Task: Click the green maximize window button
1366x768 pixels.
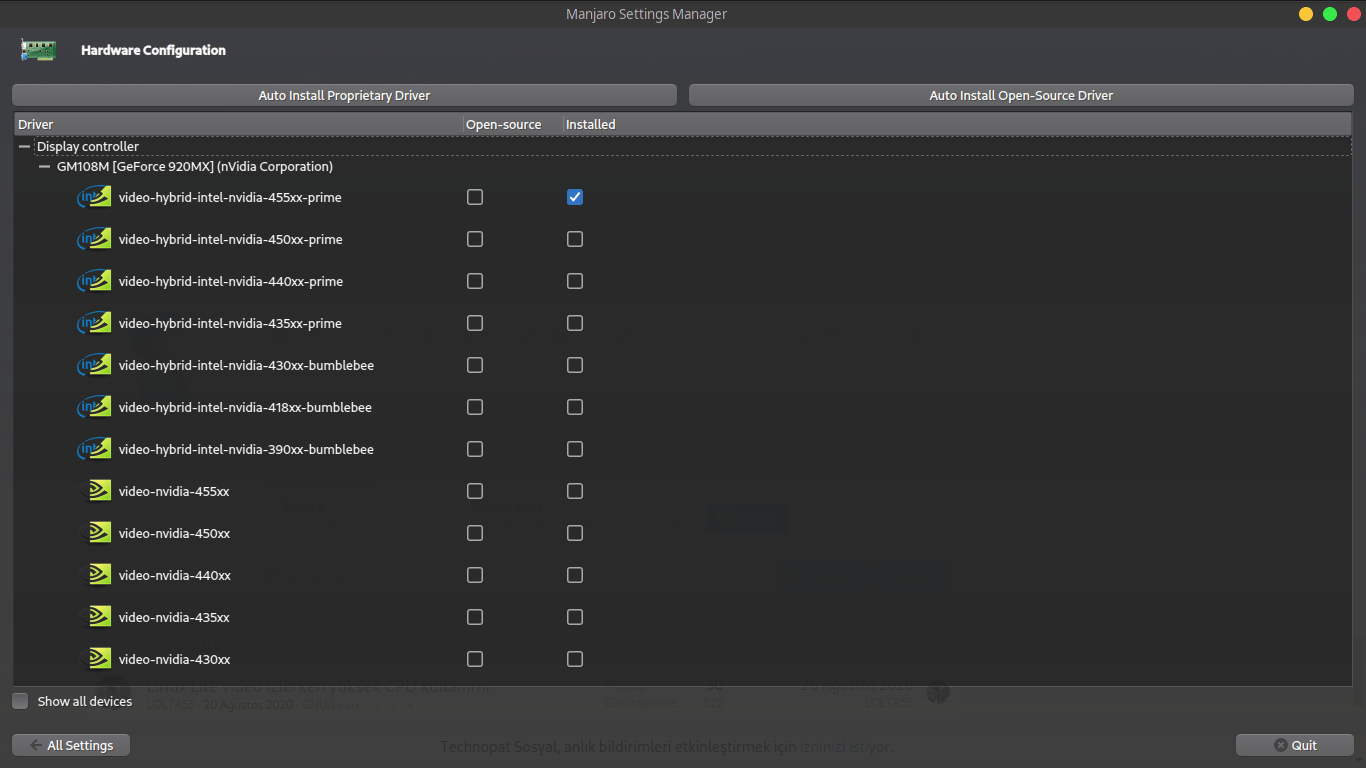Action: [1330, 14]
